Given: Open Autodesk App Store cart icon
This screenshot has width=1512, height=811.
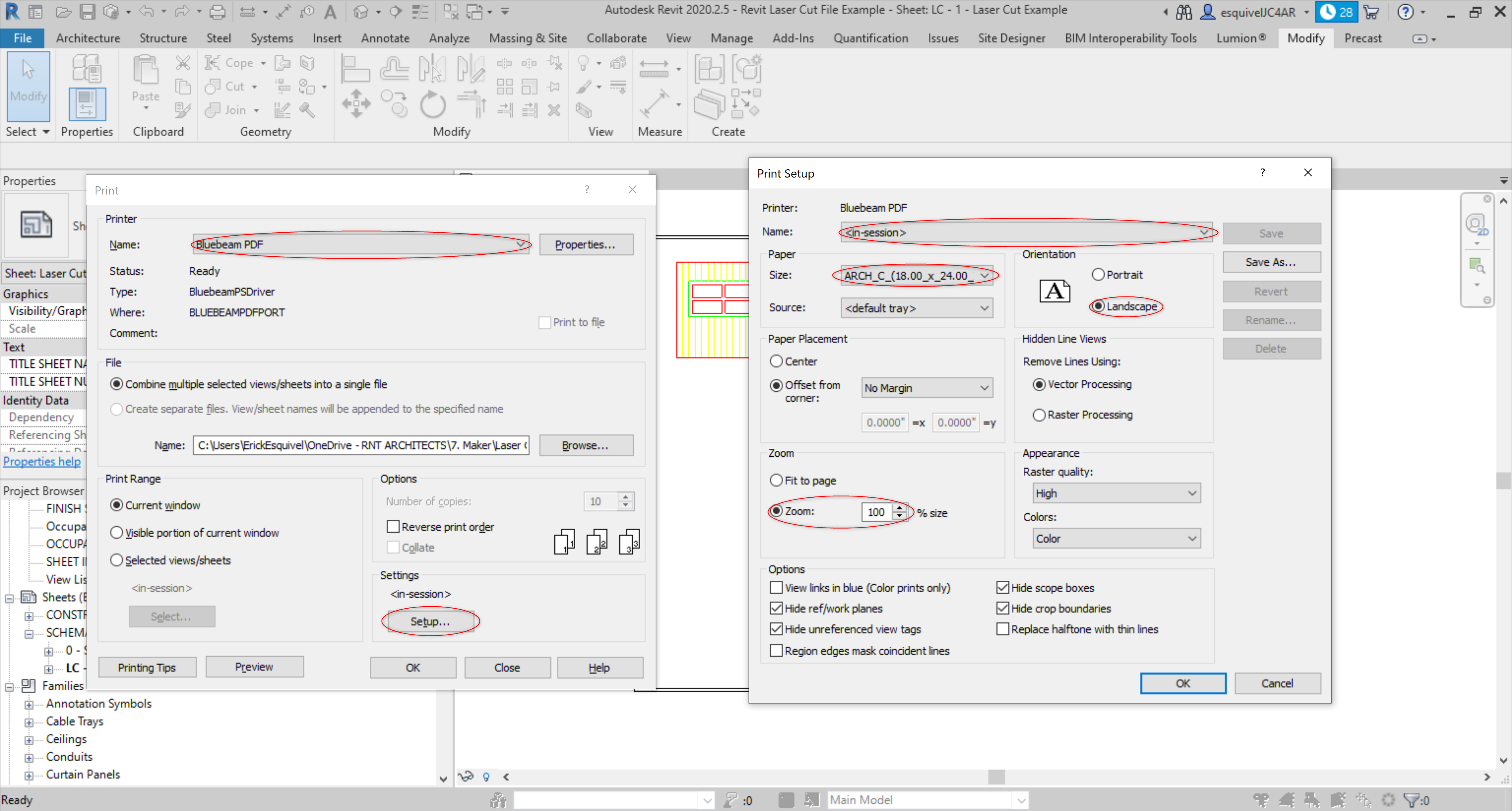Looking at the screenshot, I should click(1371, 12).
